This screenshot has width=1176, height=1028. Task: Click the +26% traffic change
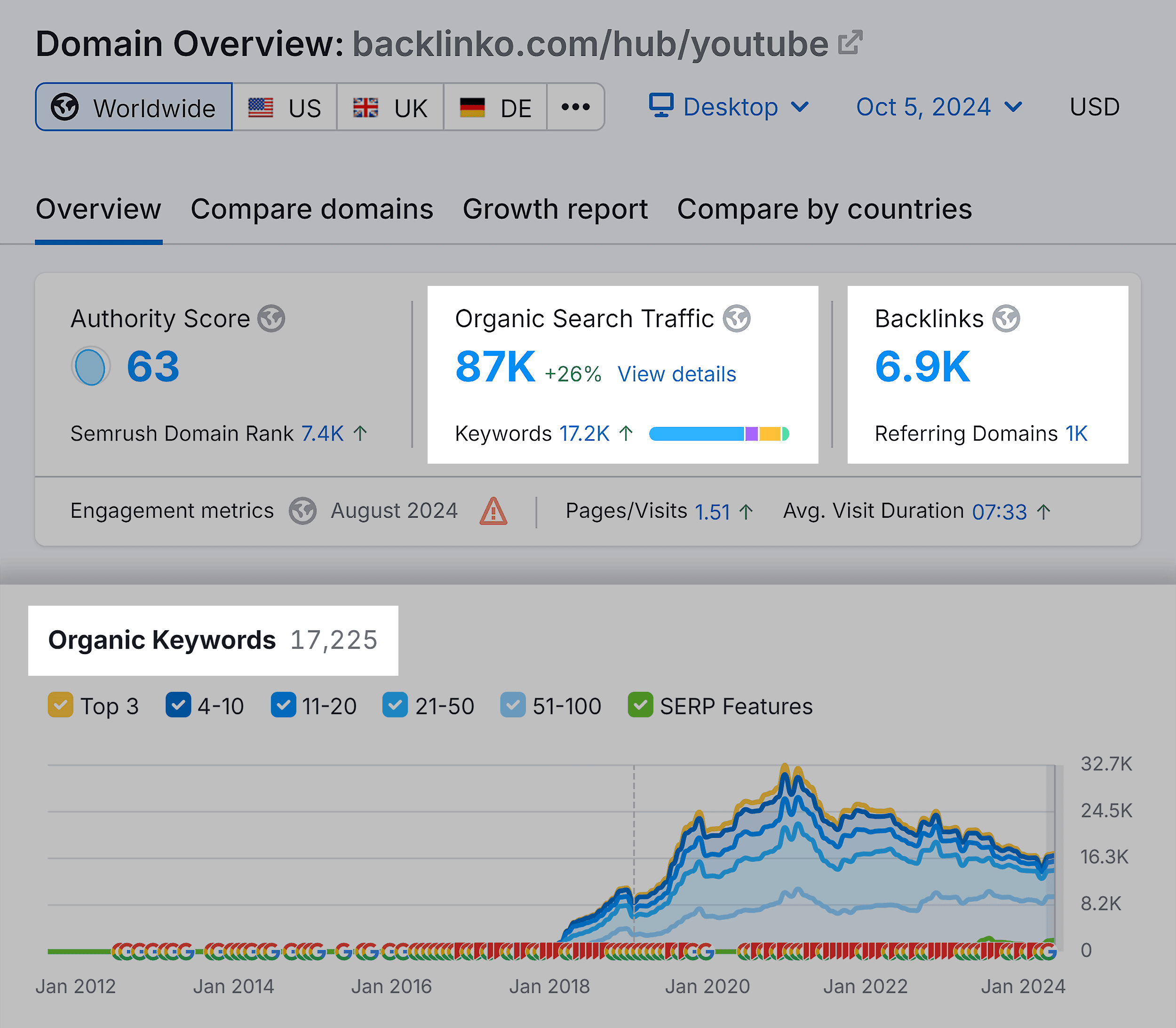[573, 374]
